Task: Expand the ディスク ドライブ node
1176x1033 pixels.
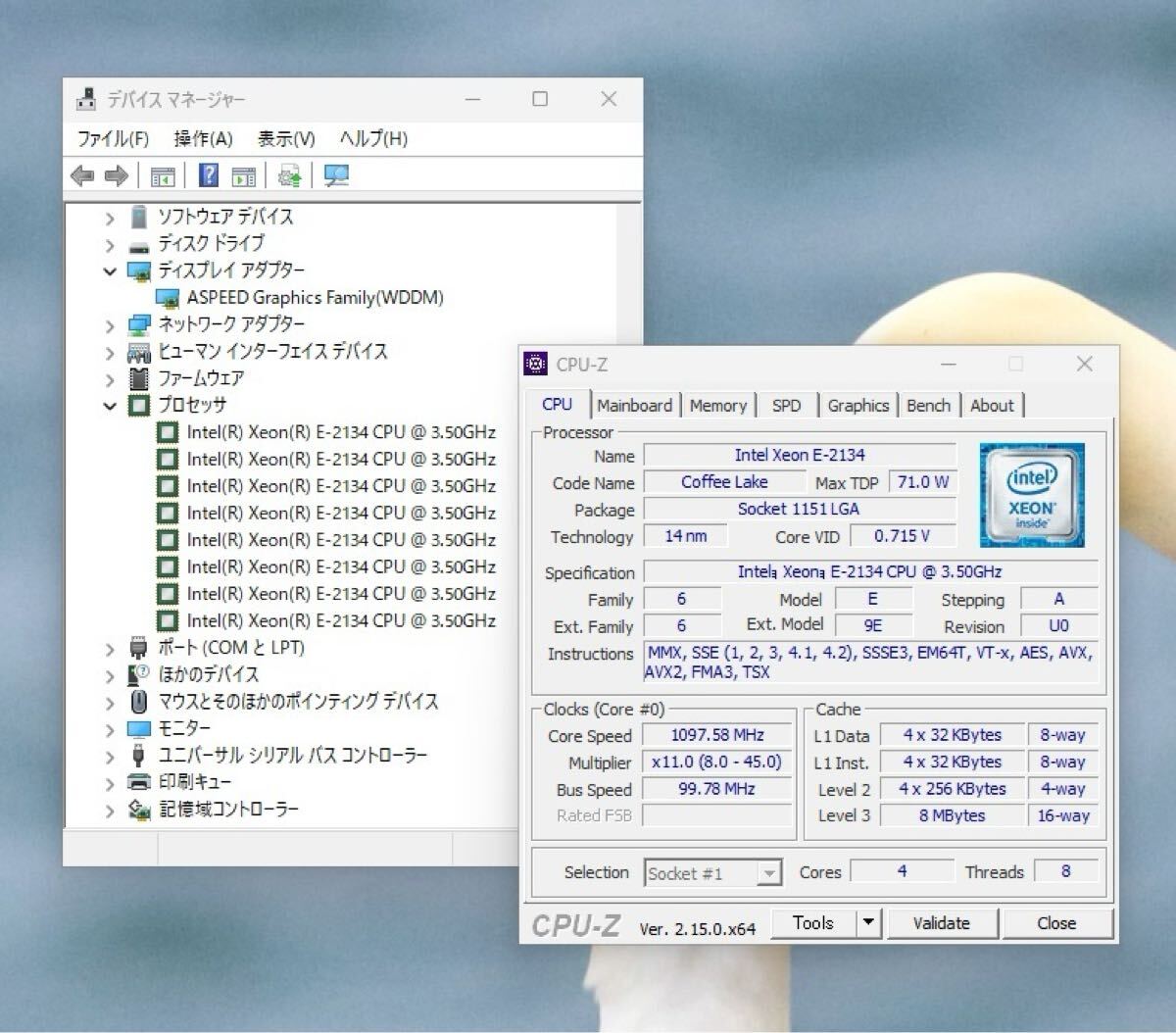Action: [110, 245]
